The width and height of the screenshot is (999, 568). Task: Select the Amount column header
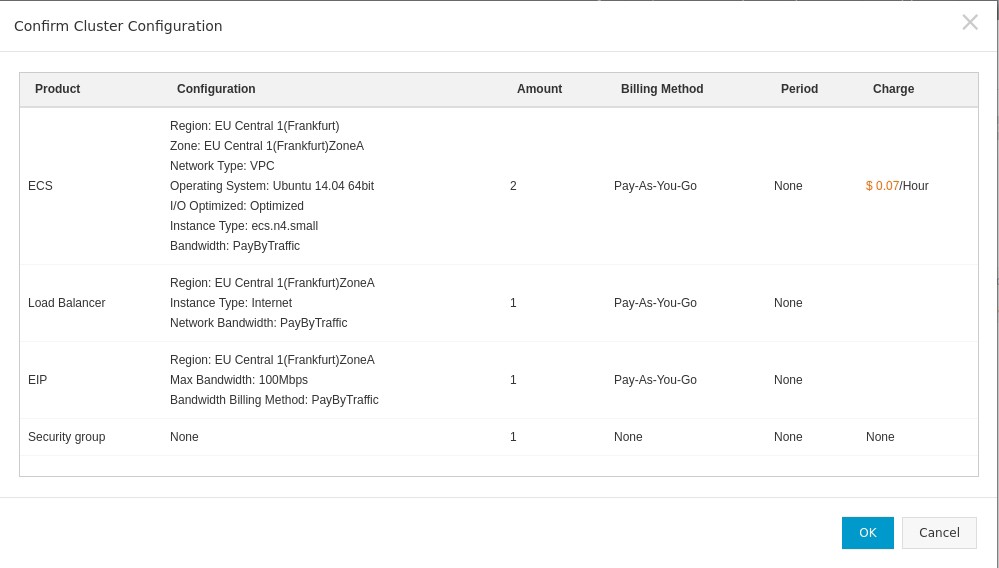coord(539,89)
